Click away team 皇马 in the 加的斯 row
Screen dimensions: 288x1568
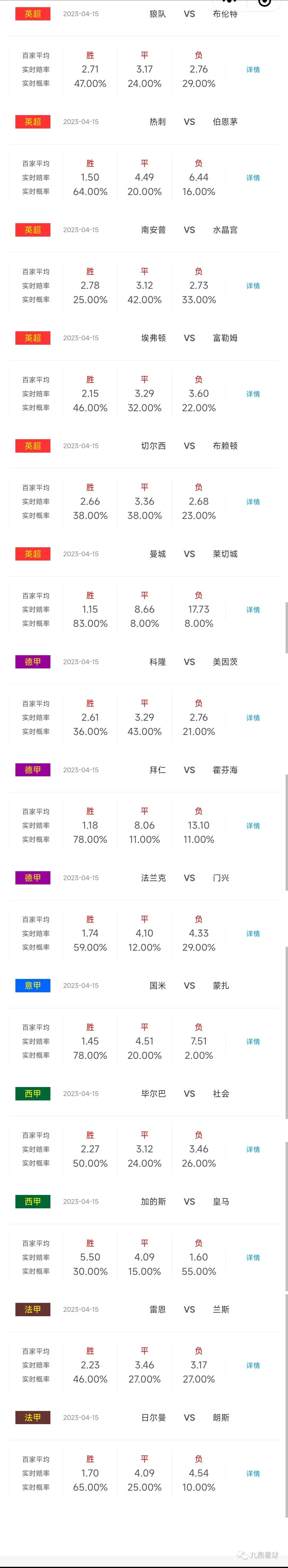(221, 1202)
